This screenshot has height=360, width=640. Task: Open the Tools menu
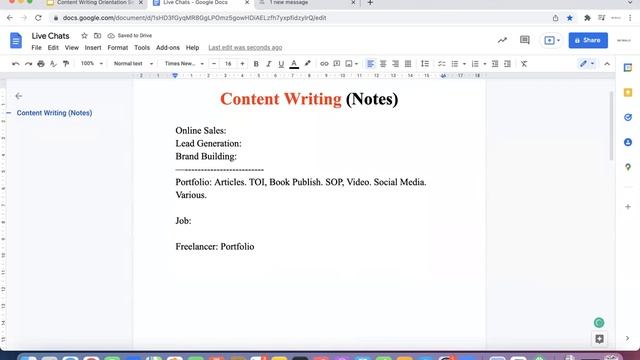tap(142, 48)
